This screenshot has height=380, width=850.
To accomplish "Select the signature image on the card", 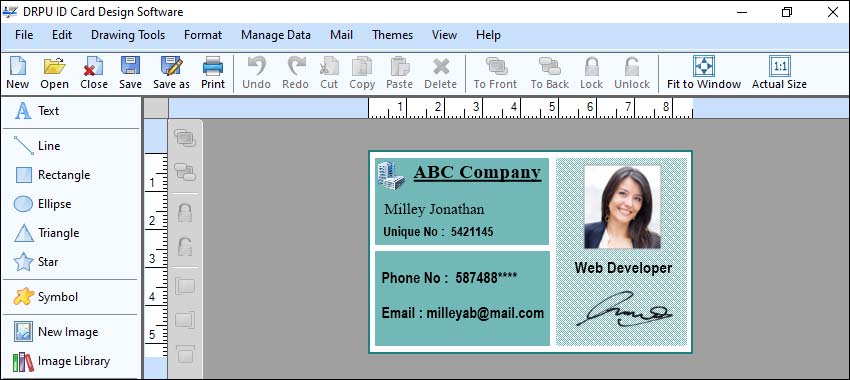I will (x=624, y=309).
